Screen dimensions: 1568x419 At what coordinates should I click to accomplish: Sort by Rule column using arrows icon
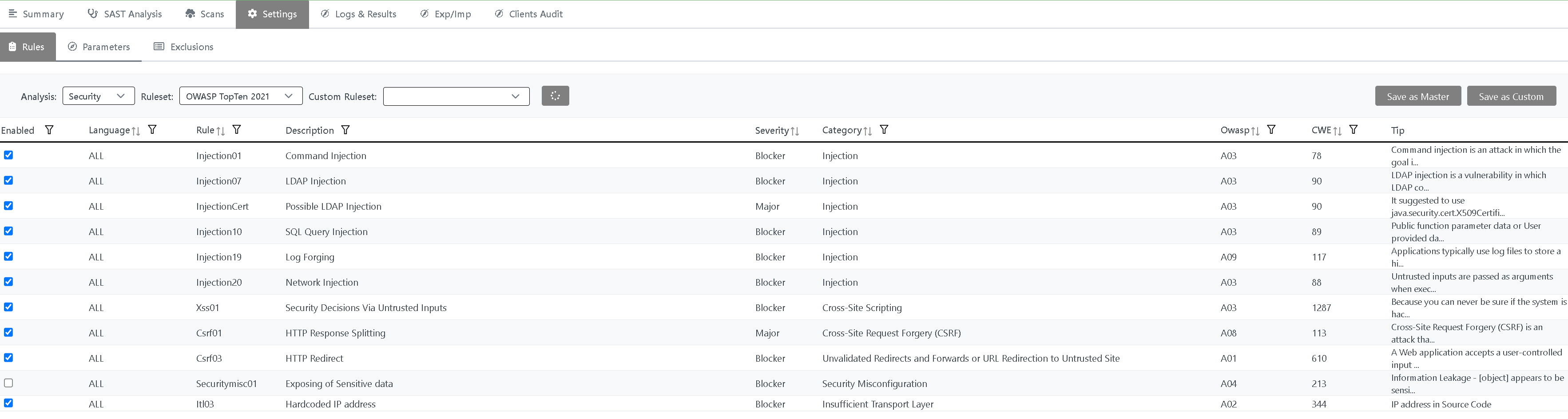pyautogui.click(x=221, y=131)
